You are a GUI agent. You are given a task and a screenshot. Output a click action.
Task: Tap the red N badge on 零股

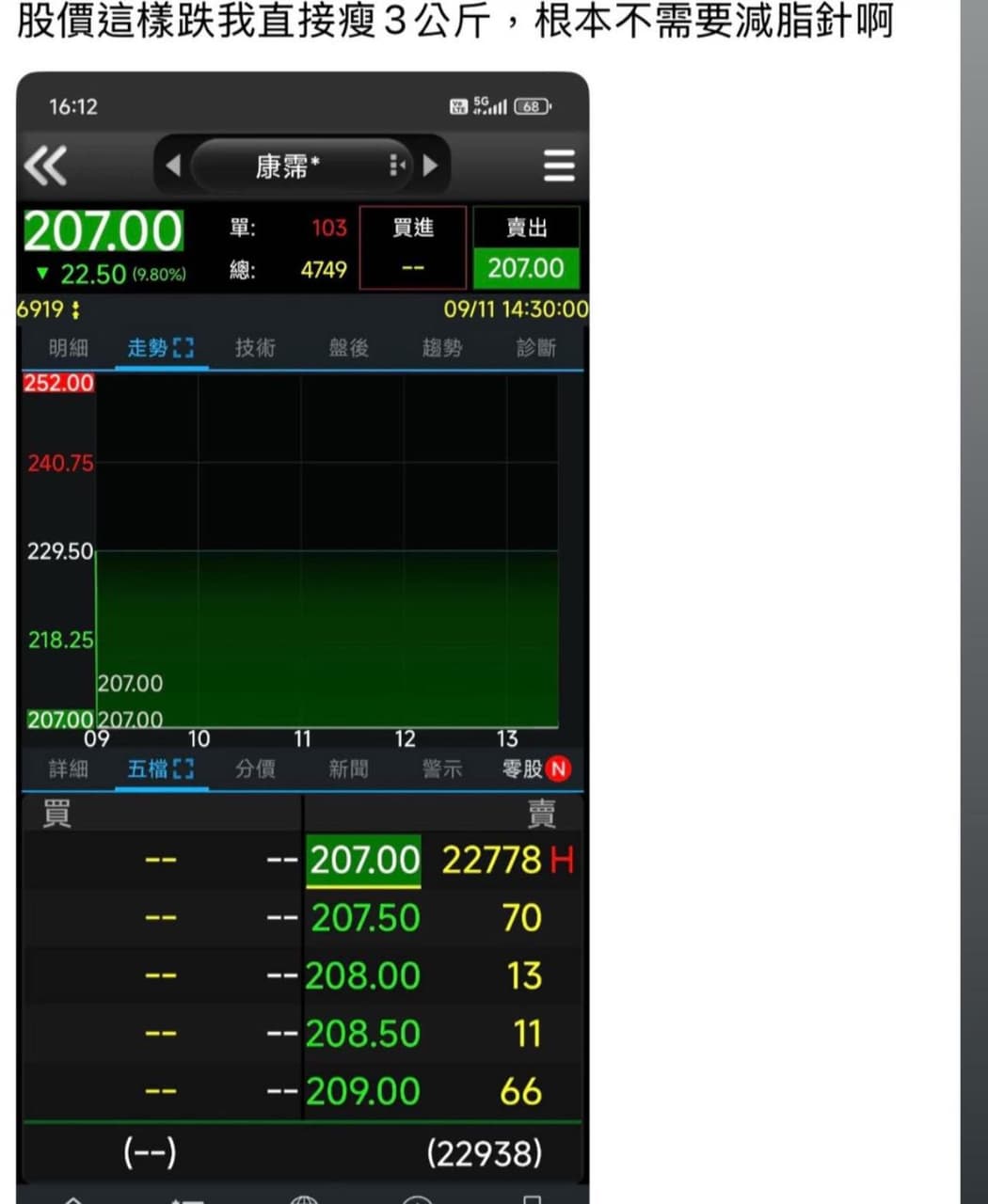point(558,769)
